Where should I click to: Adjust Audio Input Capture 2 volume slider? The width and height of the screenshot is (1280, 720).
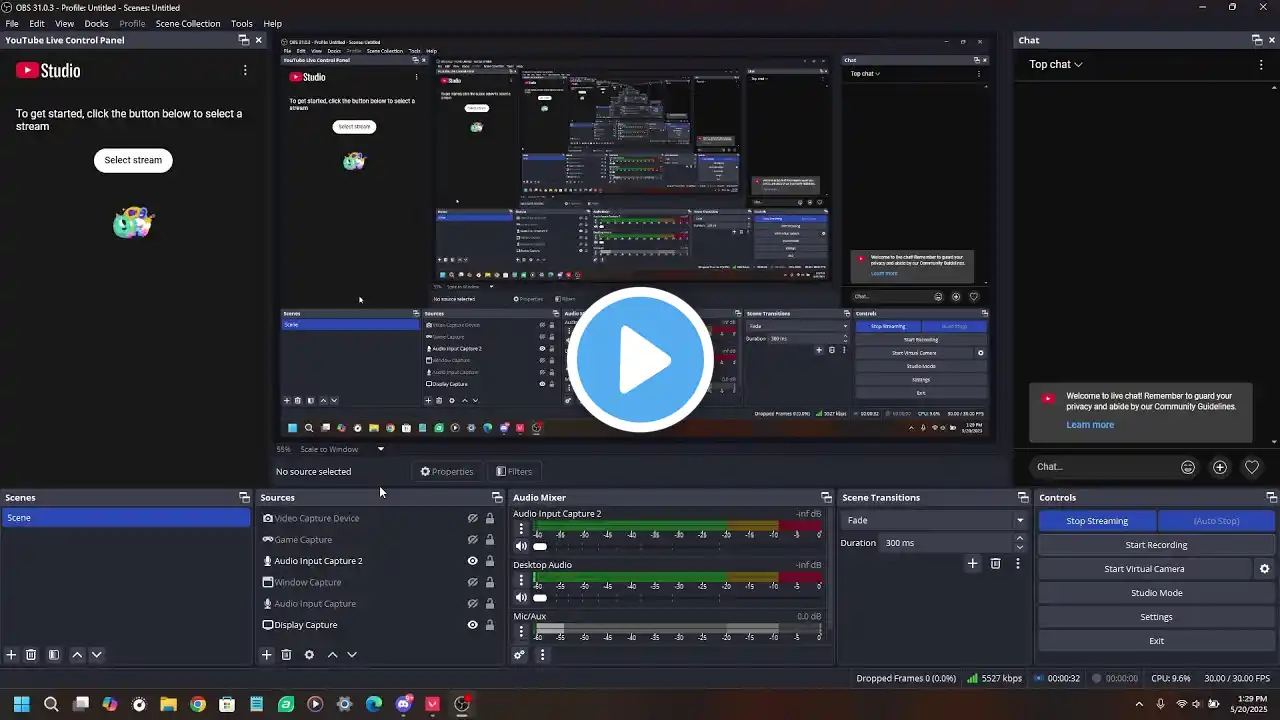click(540, 546)
